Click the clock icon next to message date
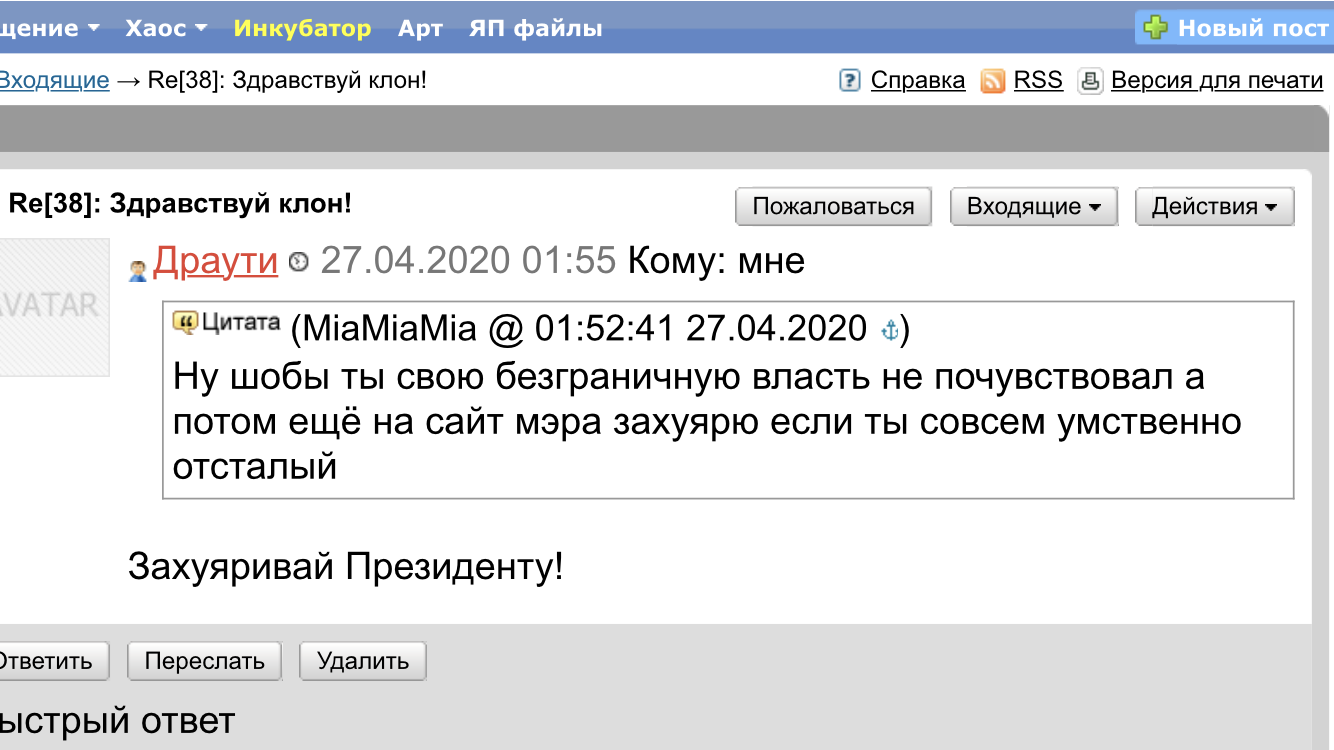The width and height of the screenshot is (1334, 750). 298,262
